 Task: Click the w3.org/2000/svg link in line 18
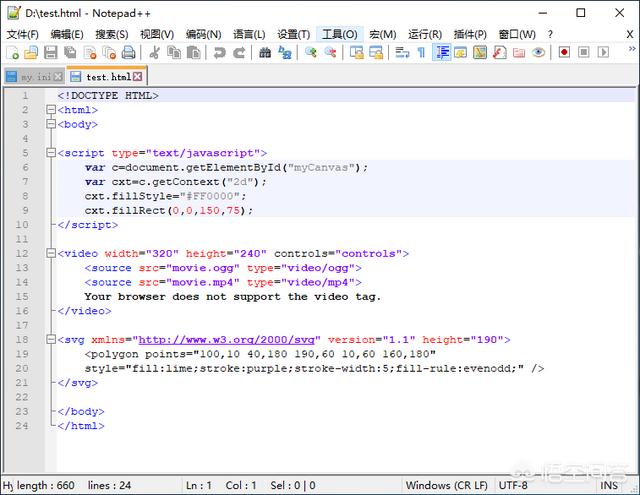point(227,340)
